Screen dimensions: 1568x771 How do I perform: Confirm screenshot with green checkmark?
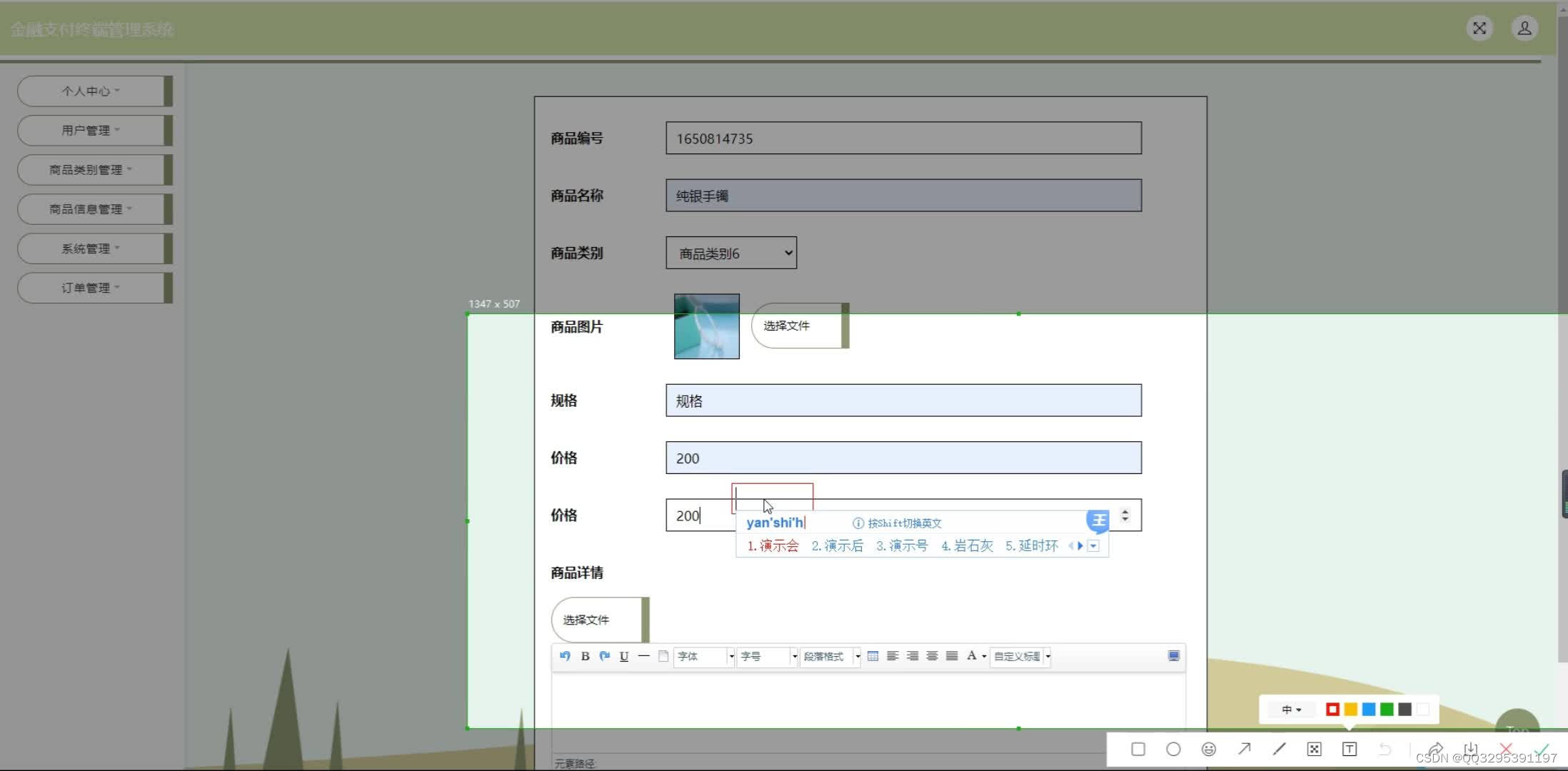(x=1540, y=749)
